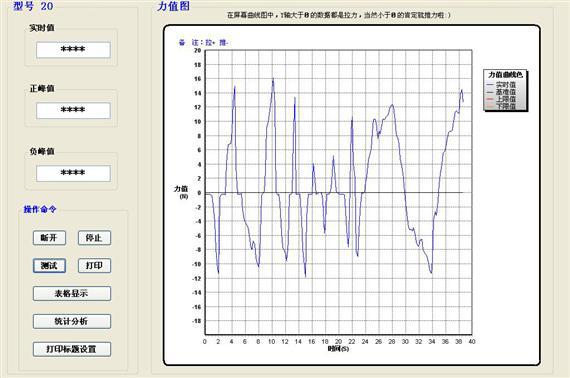Click the 基准值 legend entry
Viewport: 570px width, 378px height.
(x=501, y=92)
